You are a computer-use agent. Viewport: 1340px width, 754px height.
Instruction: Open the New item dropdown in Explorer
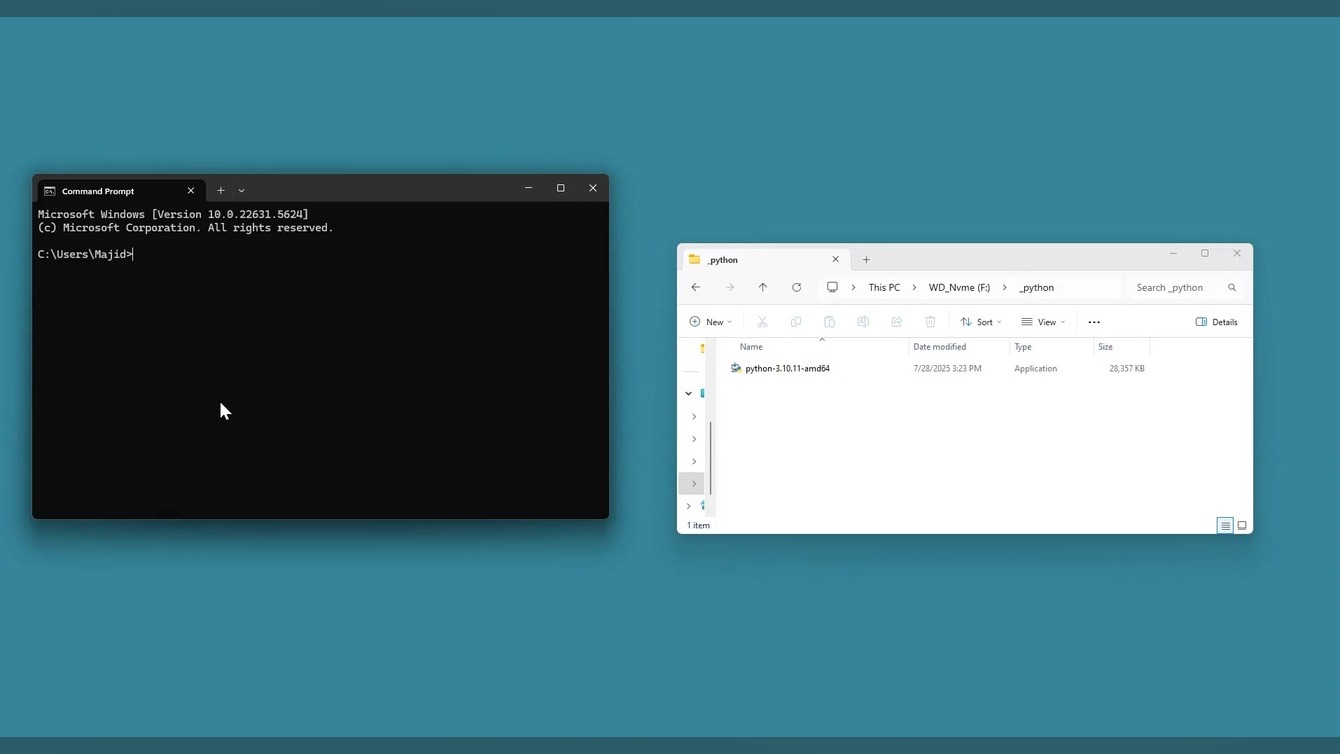point(711,322)
